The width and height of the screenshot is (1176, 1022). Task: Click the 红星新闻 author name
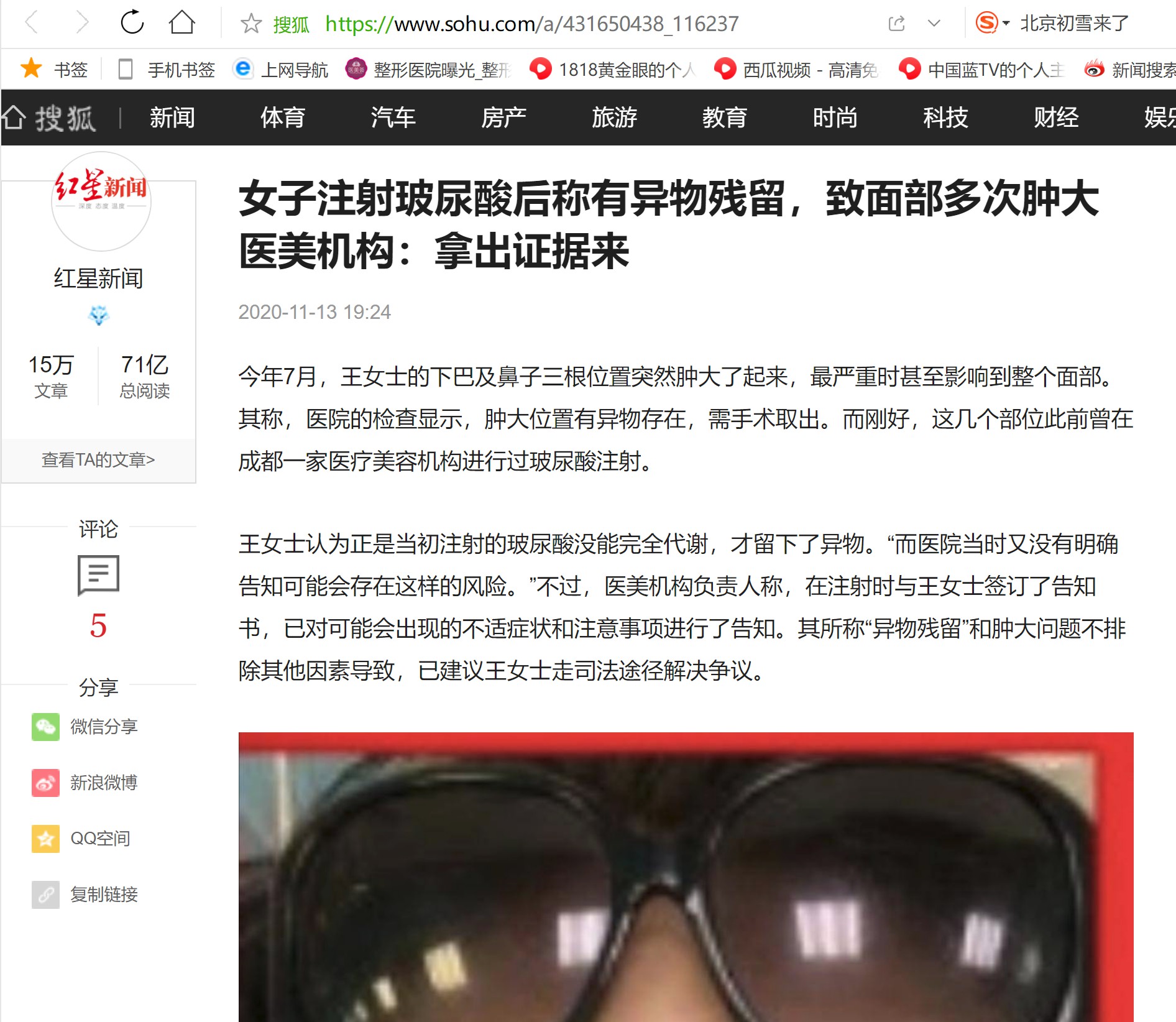[98, 278]
